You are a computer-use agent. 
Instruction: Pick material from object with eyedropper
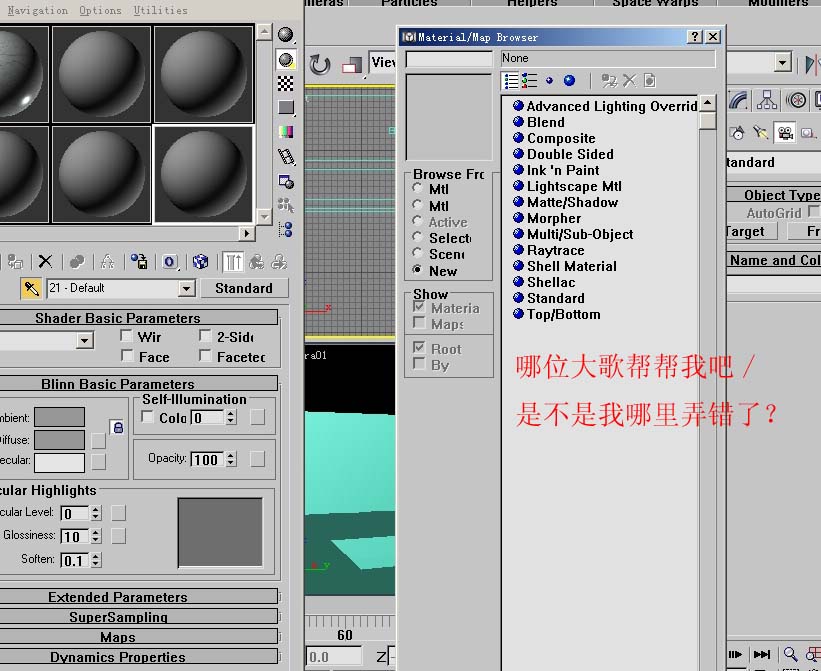coord(31,288)
